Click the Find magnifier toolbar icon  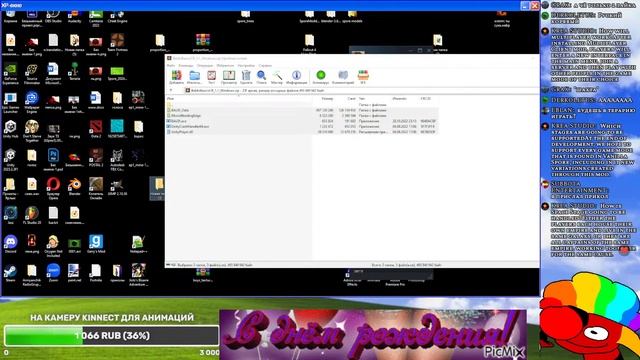tap(262, 77)
